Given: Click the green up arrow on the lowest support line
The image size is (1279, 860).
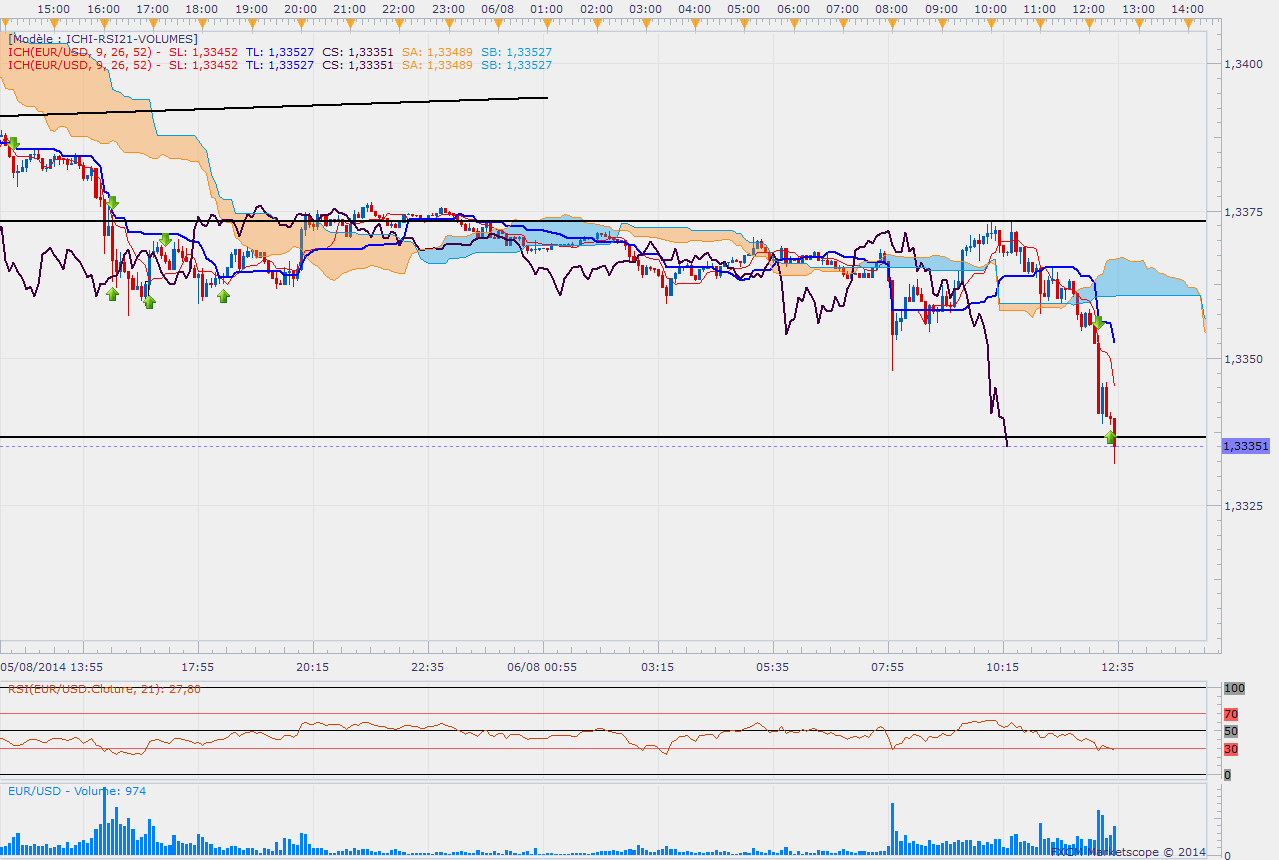Looking at the screenshot, I should click(1111, 437).
